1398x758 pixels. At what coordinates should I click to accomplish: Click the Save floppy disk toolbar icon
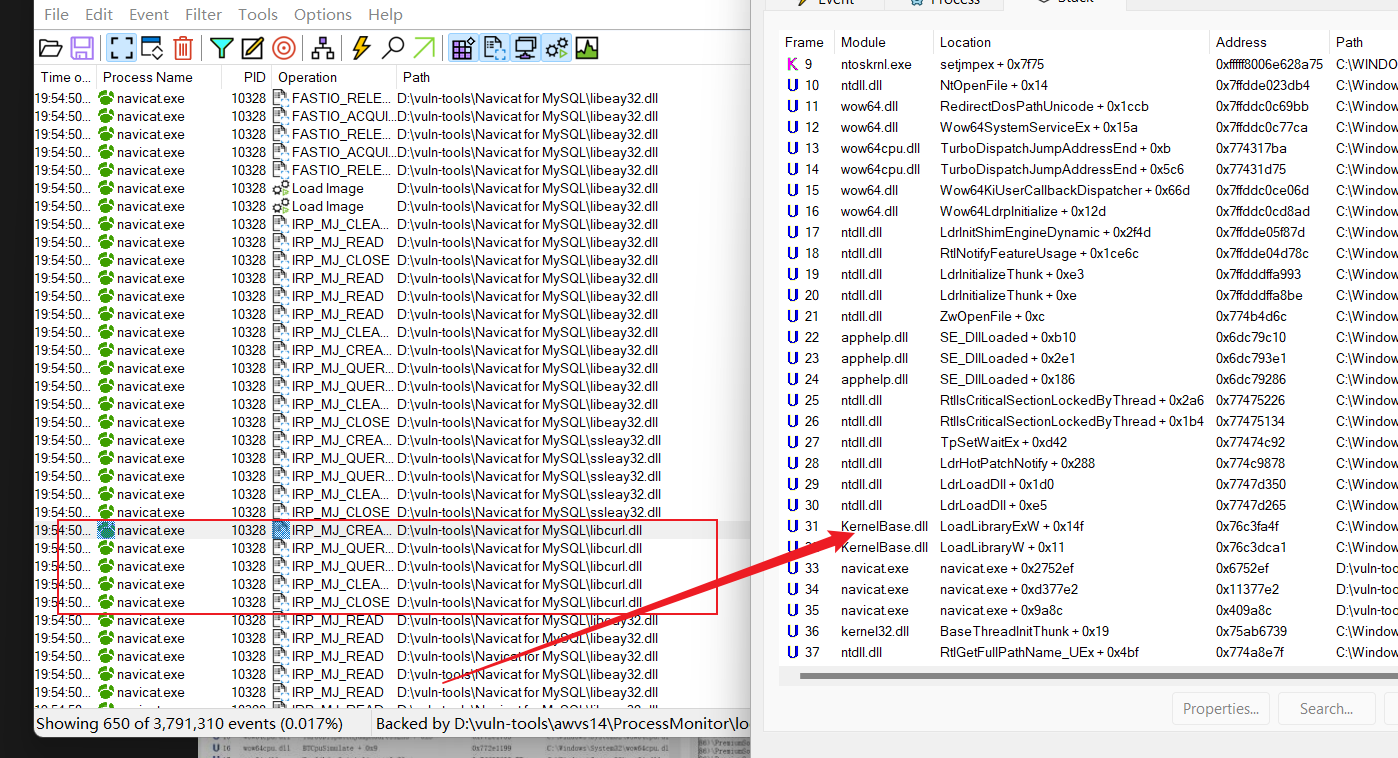tap(82, 47)
